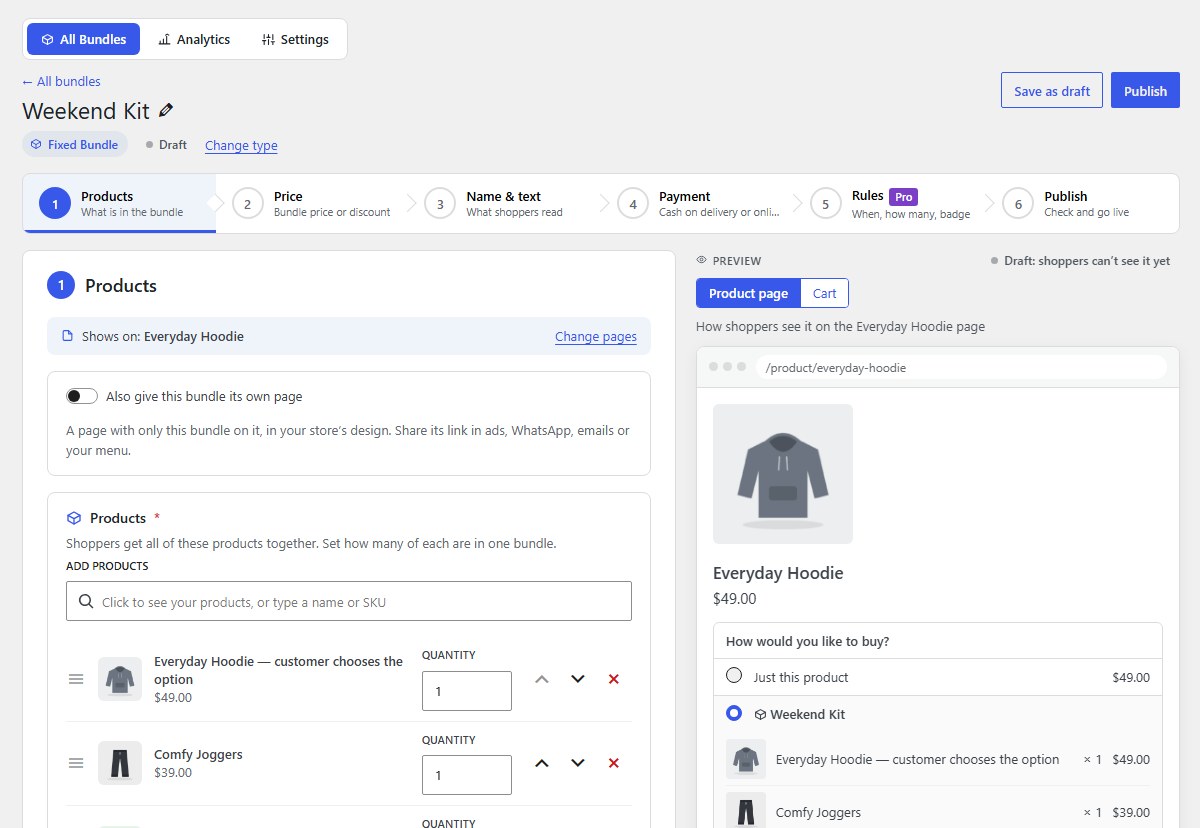Click the Everyday Hoodie preview product image

click(783, 474)
